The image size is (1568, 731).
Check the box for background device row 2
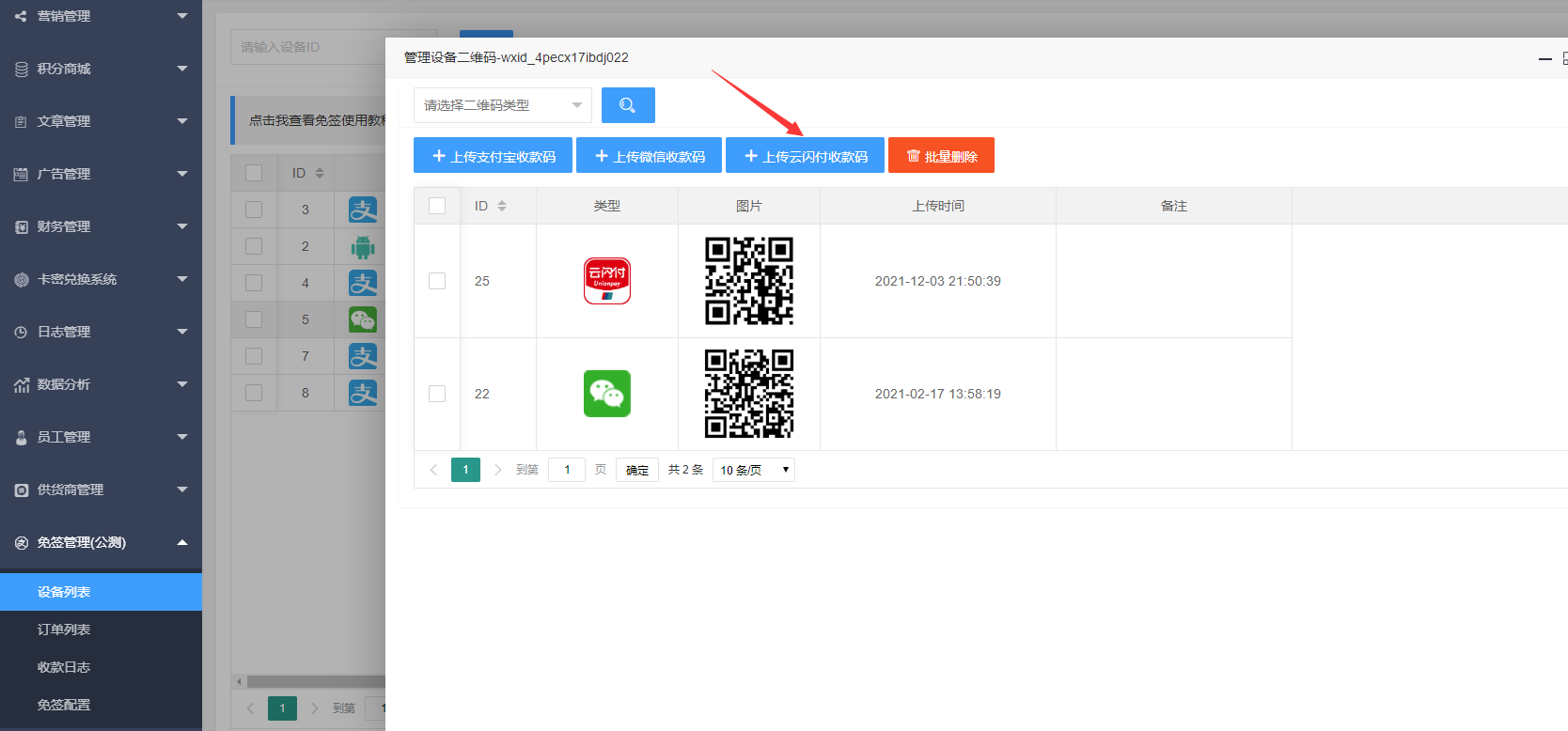[x=254, y=246]
